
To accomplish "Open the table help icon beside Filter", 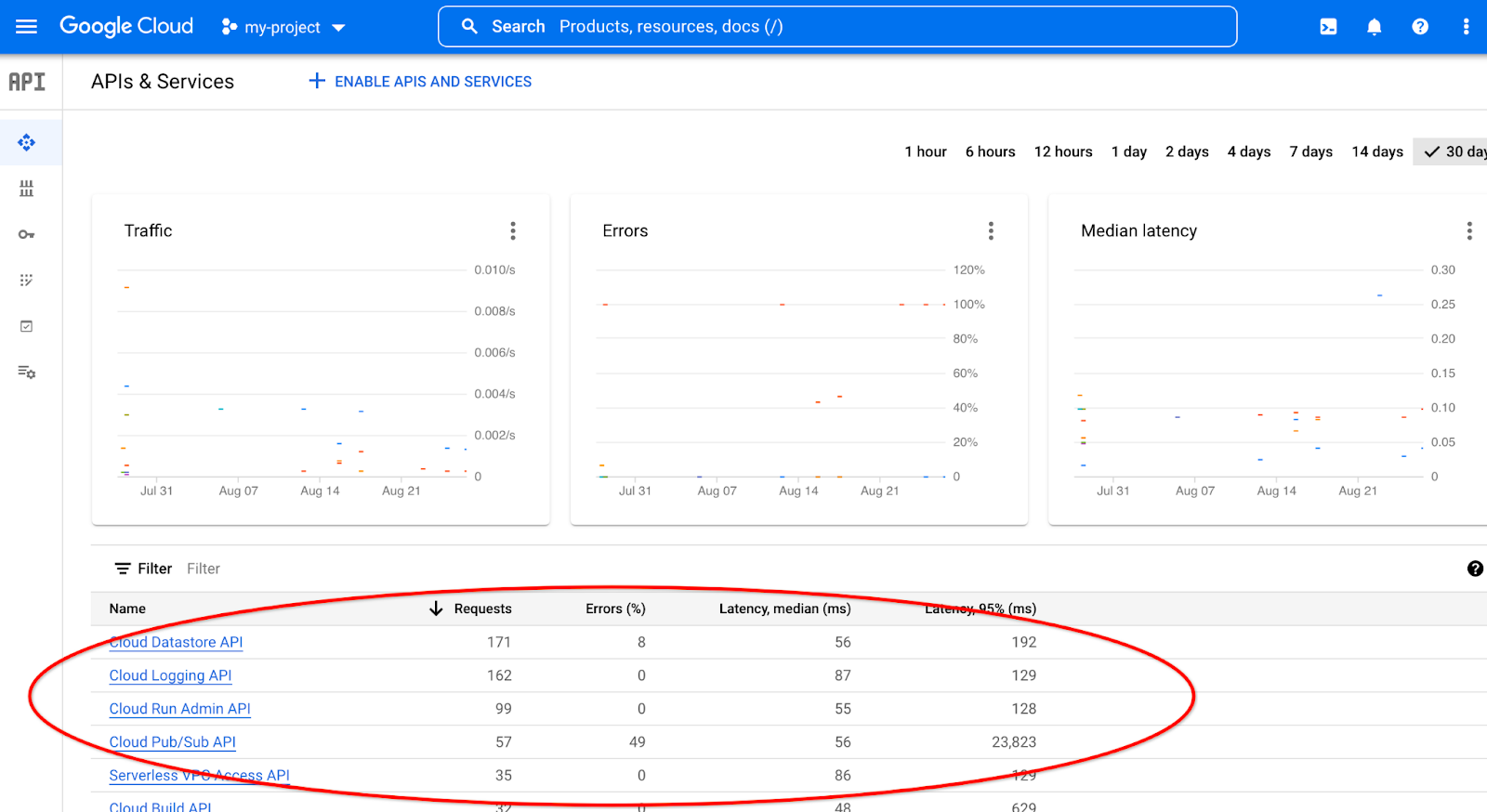I will [1475, 569].
